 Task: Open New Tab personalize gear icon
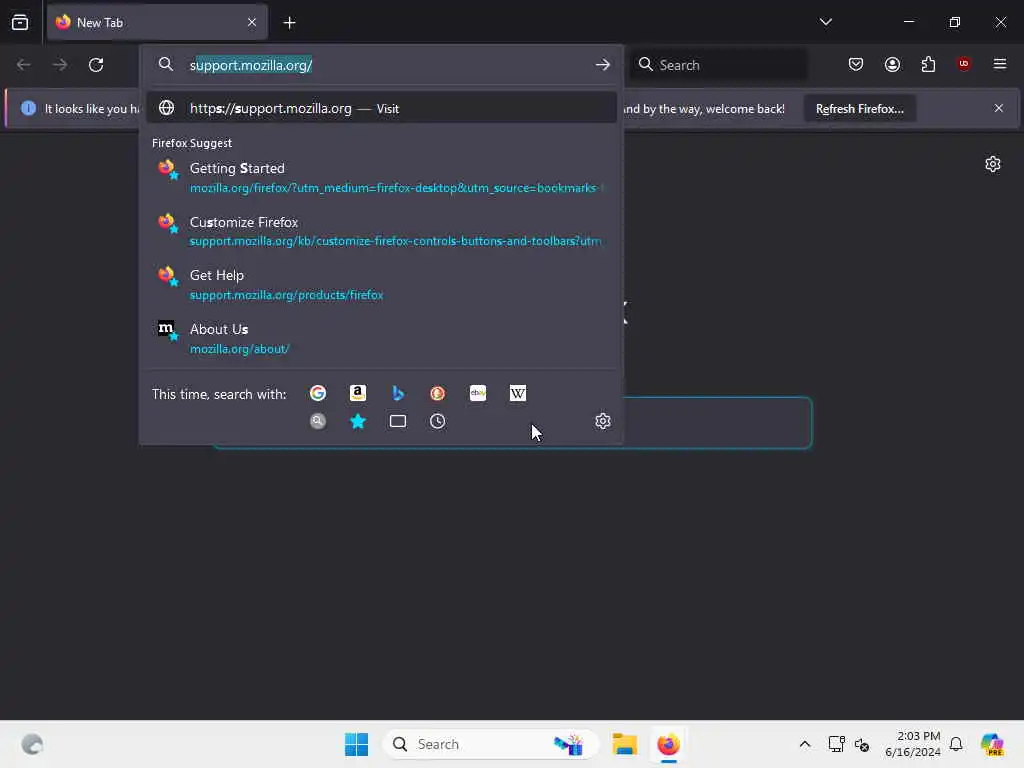(x=993, y=164)
